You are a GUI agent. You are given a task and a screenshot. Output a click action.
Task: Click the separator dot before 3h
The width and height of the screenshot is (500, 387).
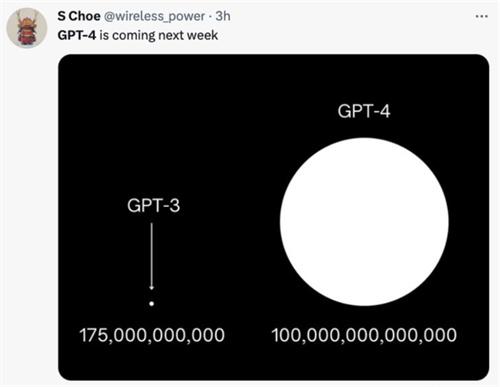[210, 16]
